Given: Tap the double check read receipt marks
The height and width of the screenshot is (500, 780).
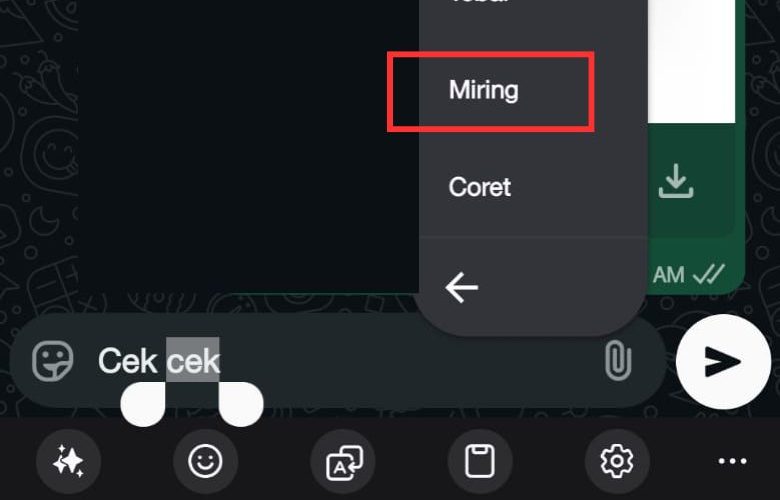Looking at the screenshot, I should coord(709,274).
